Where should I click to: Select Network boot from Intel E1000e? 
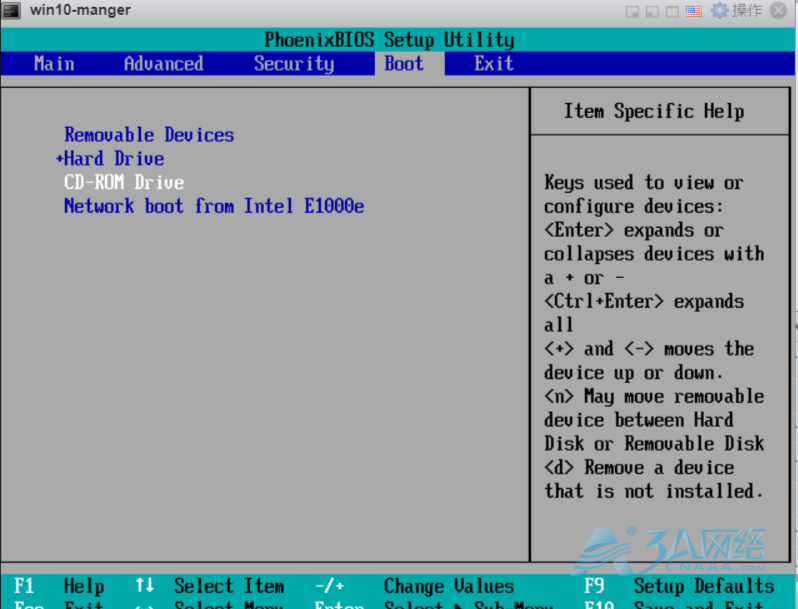pos(214,206)
